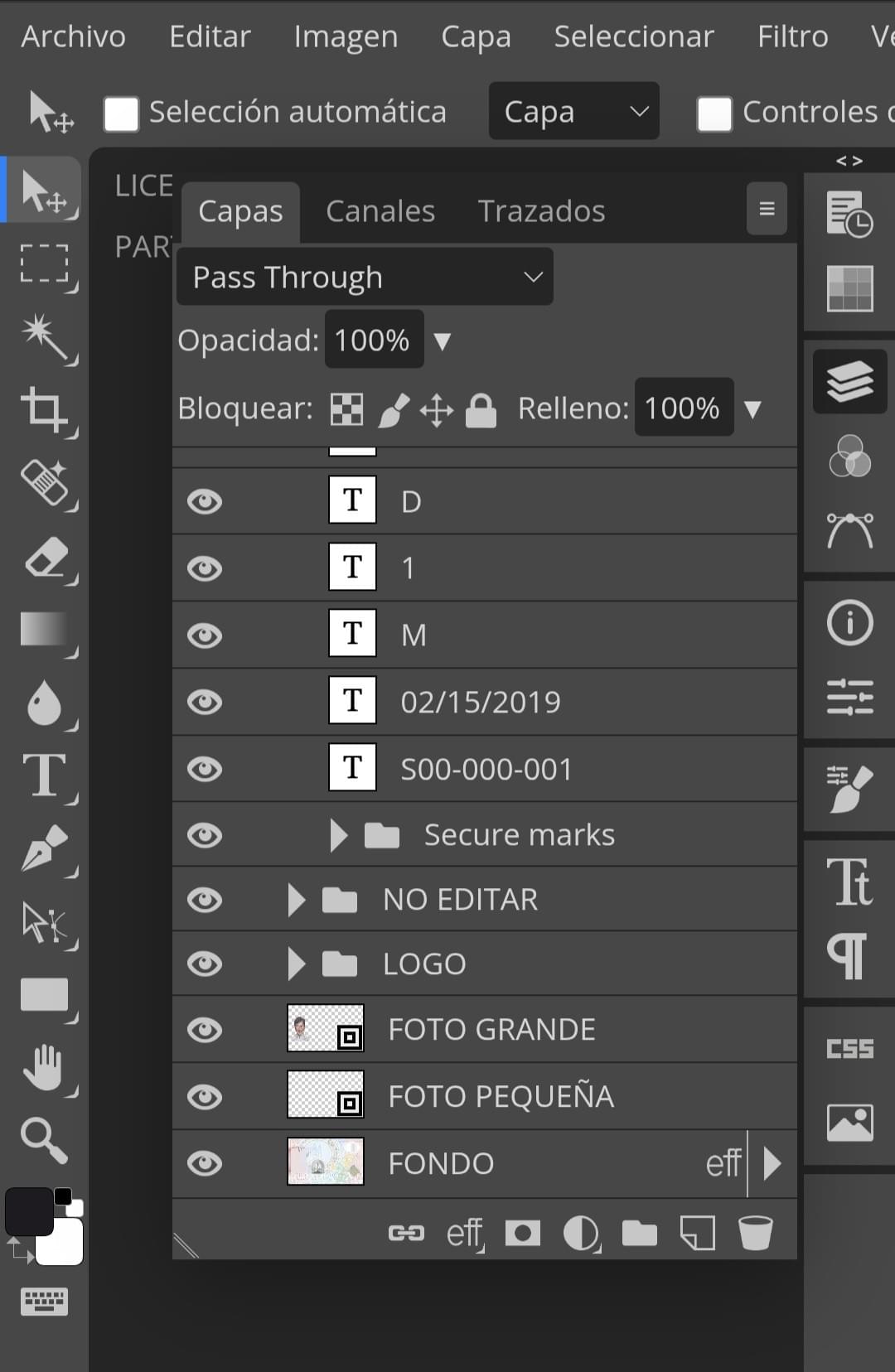Select the Magic Wand tool
The height and width of the screenshot is (1372, 895).
pos(45,337)
